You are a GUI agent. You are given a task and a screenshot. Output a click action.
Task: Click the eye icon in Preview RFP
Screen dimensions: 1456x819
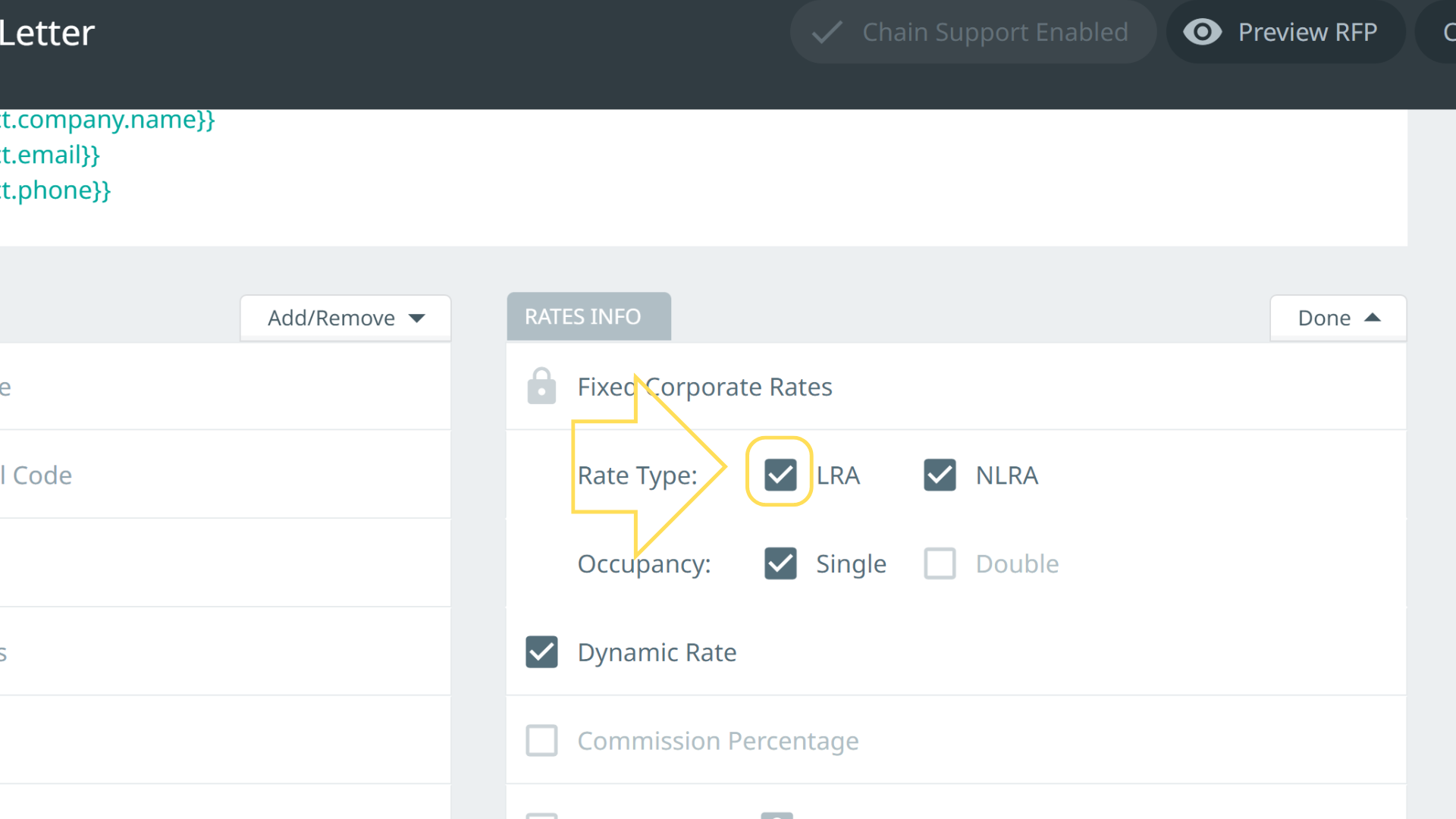click(x=1203, y=32)
